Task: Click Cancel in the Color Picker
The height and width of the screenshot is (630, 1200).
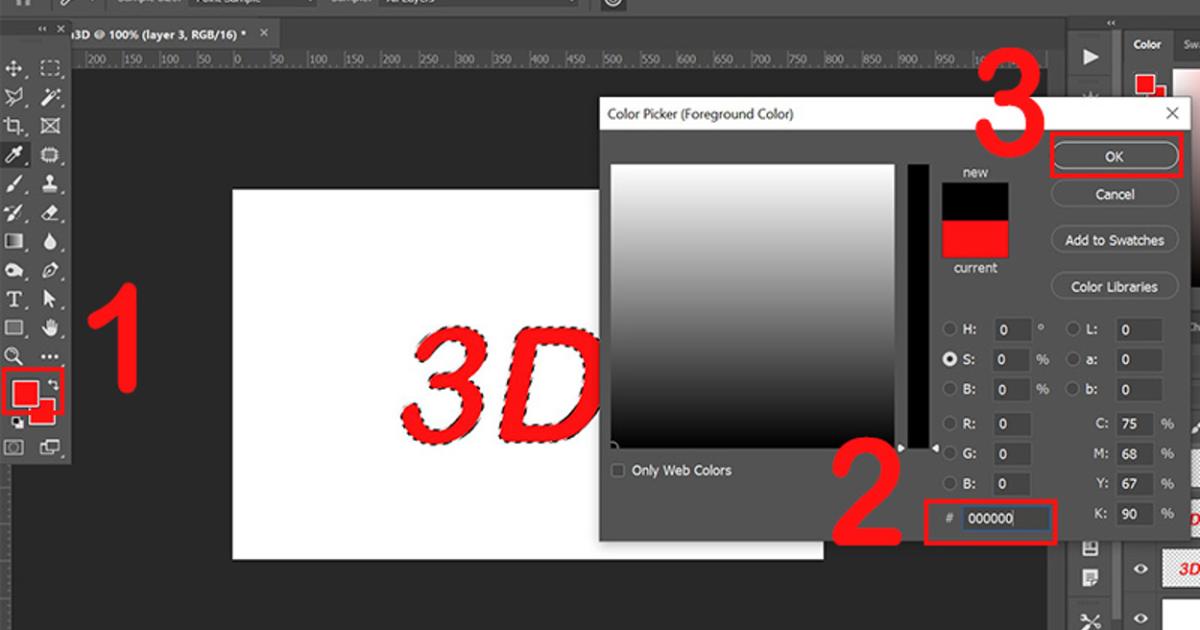Action: pyautogui.click(x=1114, y=194)
